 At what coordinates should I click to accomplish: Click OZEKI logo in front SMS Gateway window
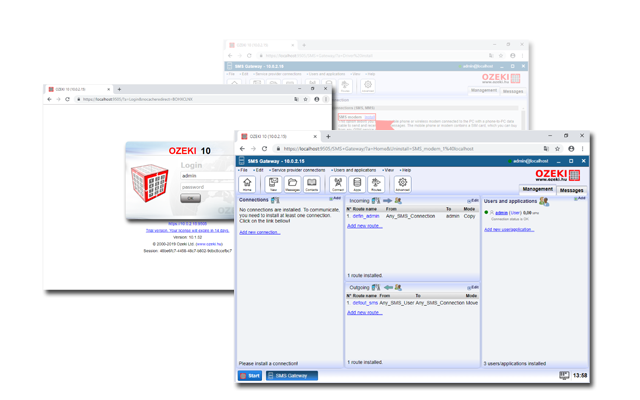click(x=558, y=175)
